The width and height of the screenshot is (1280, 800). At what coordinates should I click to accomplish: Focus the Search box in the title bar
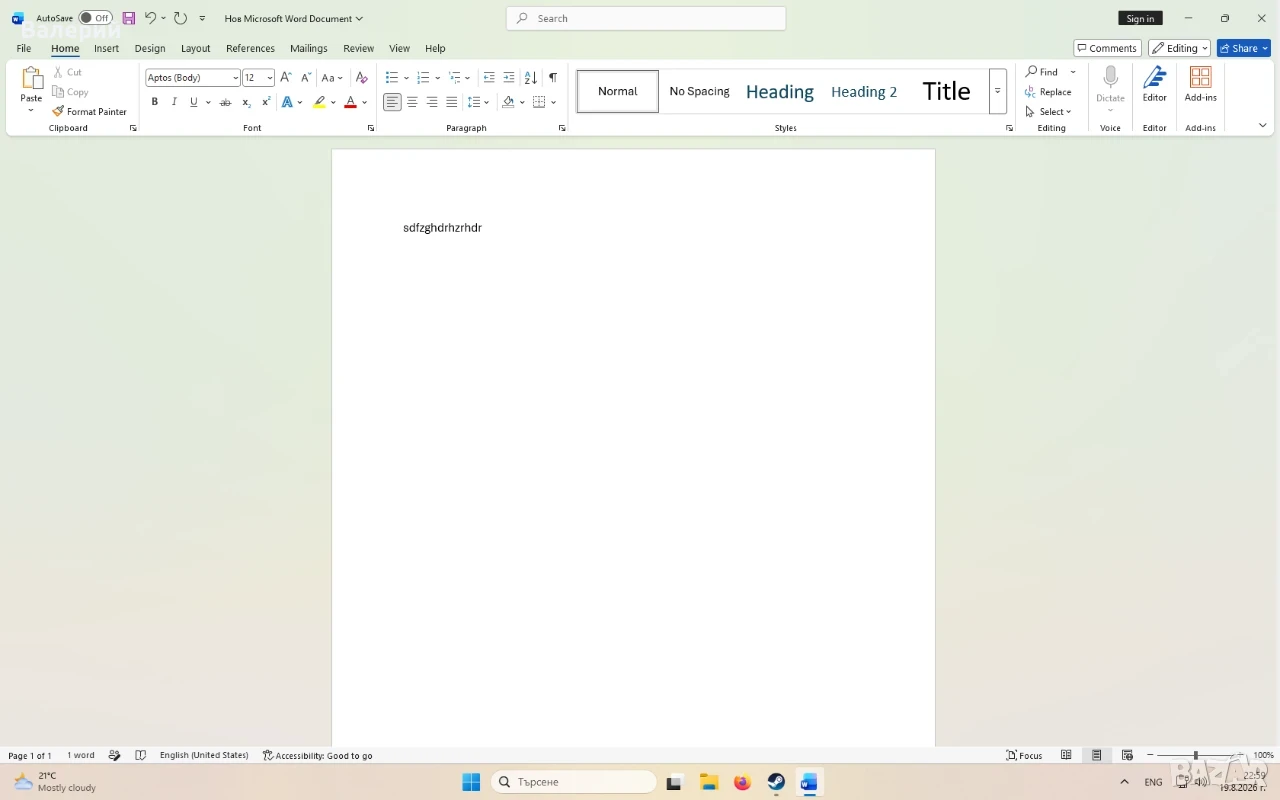click(646, 18)
